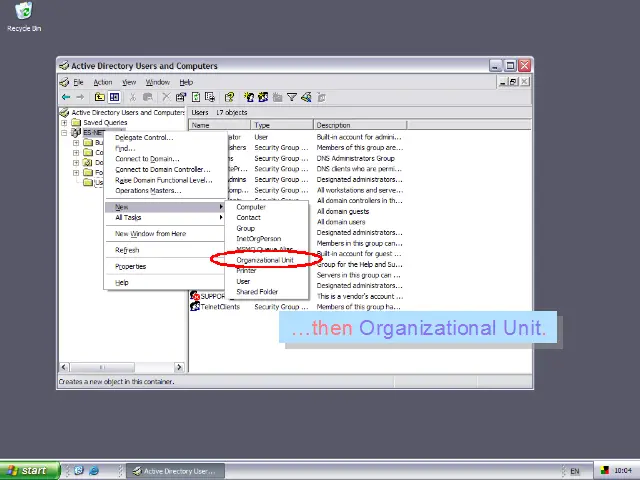The image size is (640, 480).
Task: Collapse the ES-NET domain node
Action: [64, 133]
